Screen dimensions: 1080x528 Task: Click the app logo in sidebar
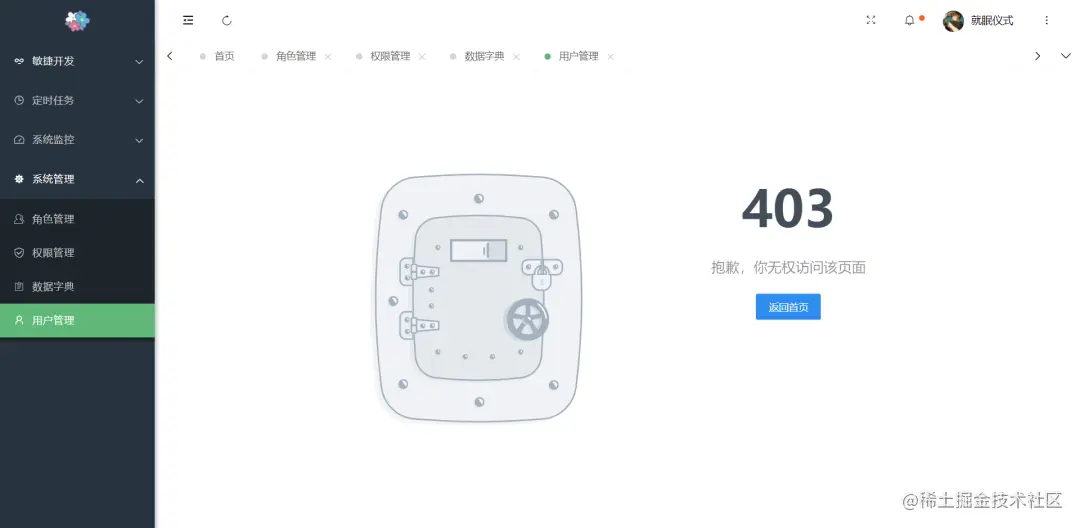[77, 21]
